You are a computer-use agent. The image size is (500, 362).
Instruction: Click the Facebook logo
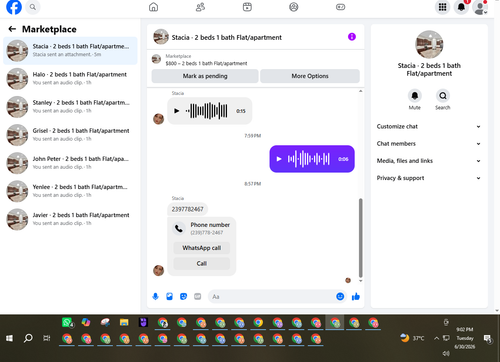click(14, 7)
